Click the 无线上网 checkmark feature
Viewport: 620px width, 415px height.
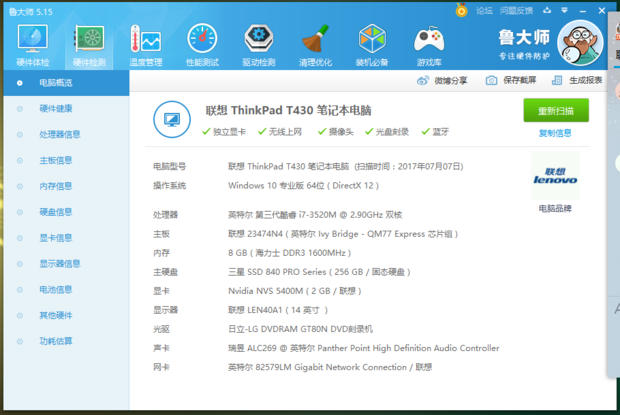pyautogui.click(x=280, y=132)
